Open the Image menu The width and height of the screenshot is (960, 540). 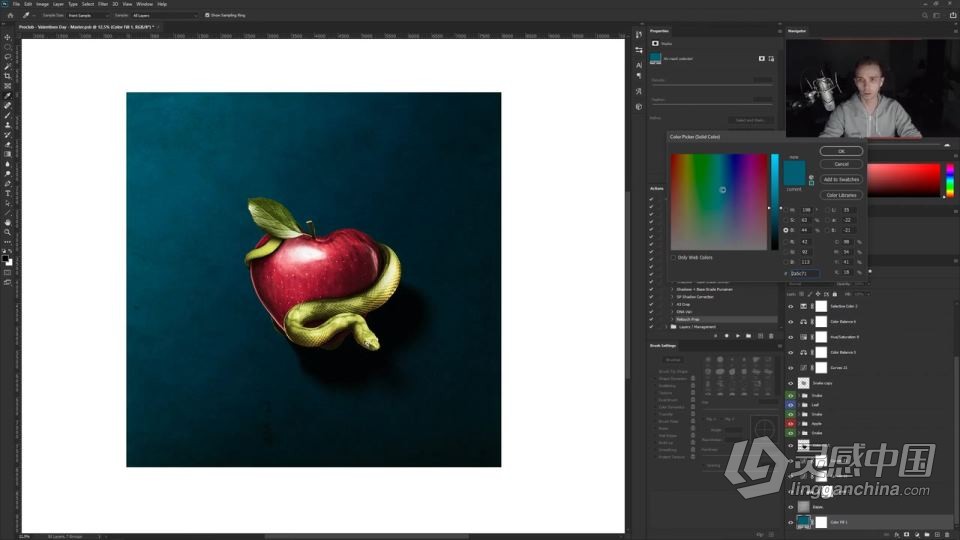(x=42, y=4)
